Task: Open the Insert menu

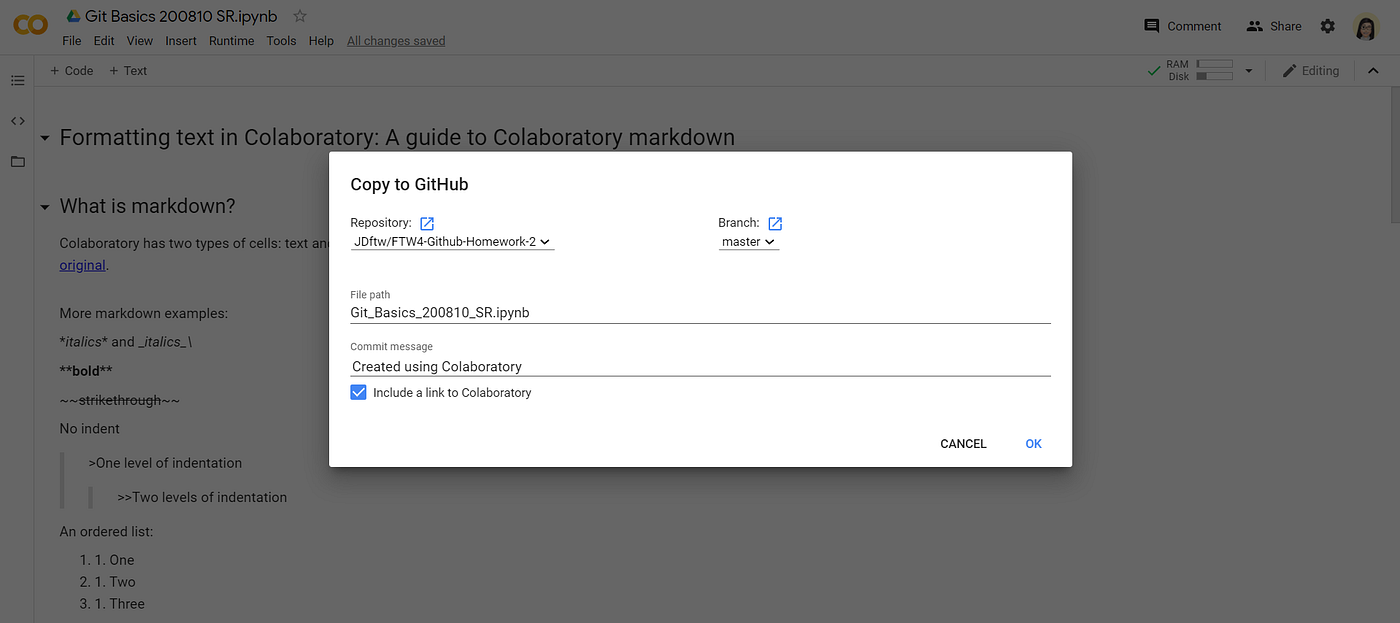Action: pyautogui.click(x=181, y=41)
